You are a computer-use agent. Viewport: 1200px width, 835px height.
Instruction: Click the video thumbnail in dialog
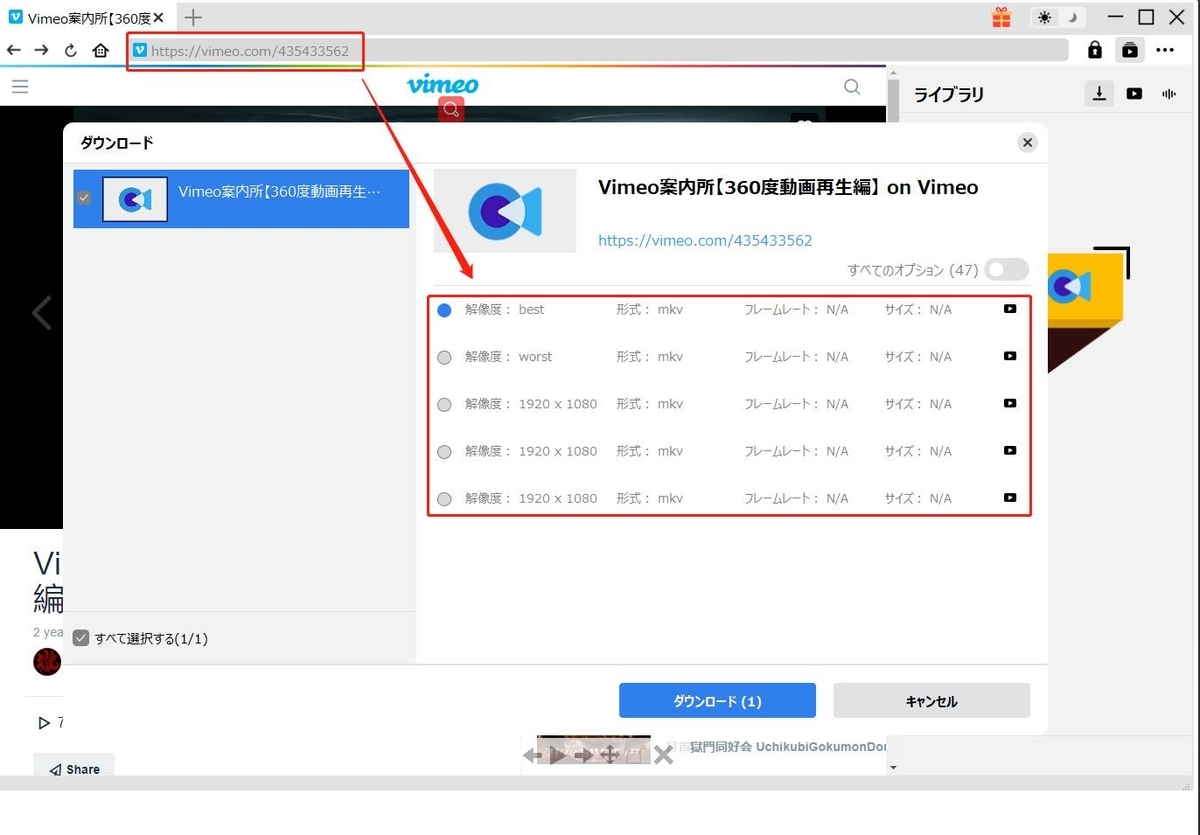tap(505, 210)
